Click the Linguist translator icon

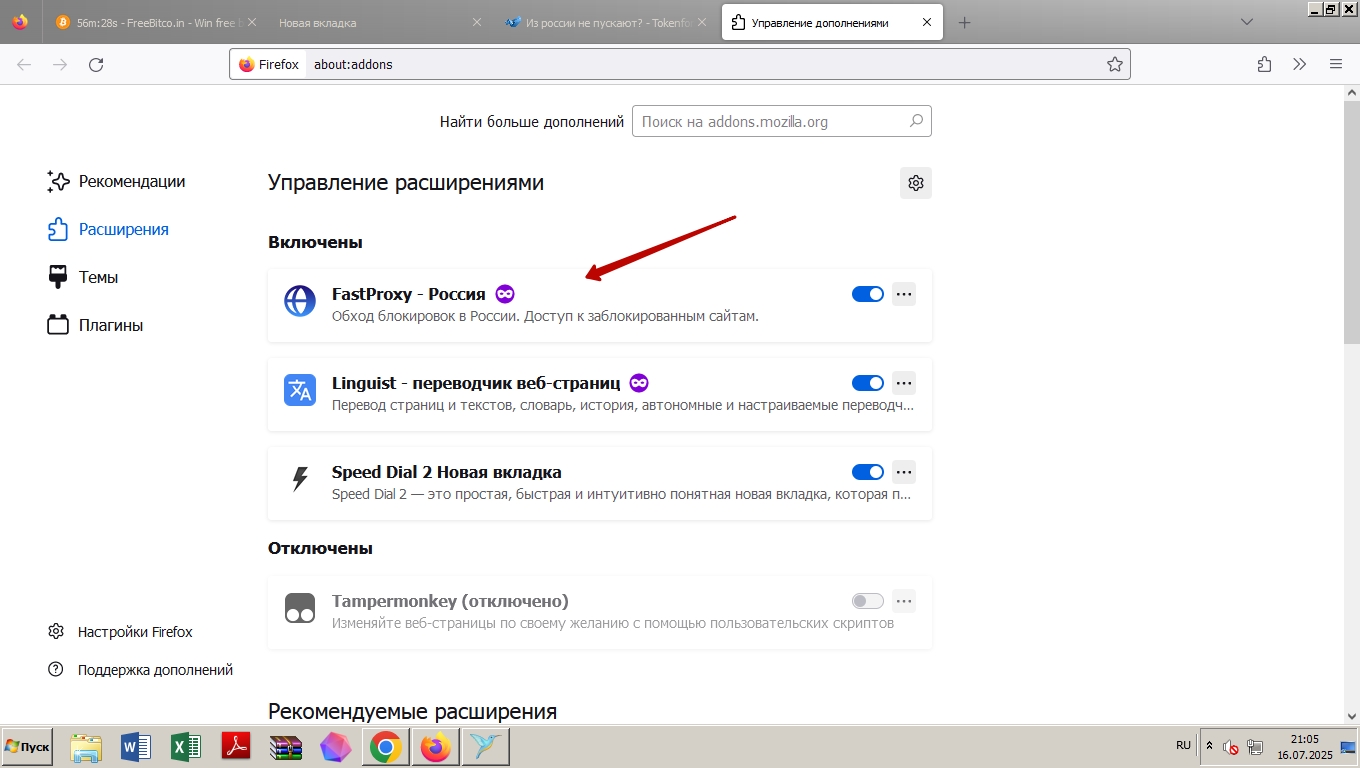300,390
